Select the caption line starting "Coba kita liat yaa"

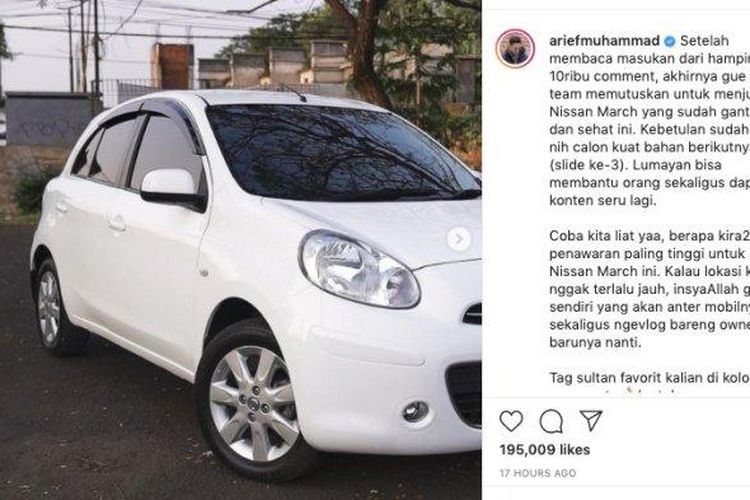tap(650, 236)
